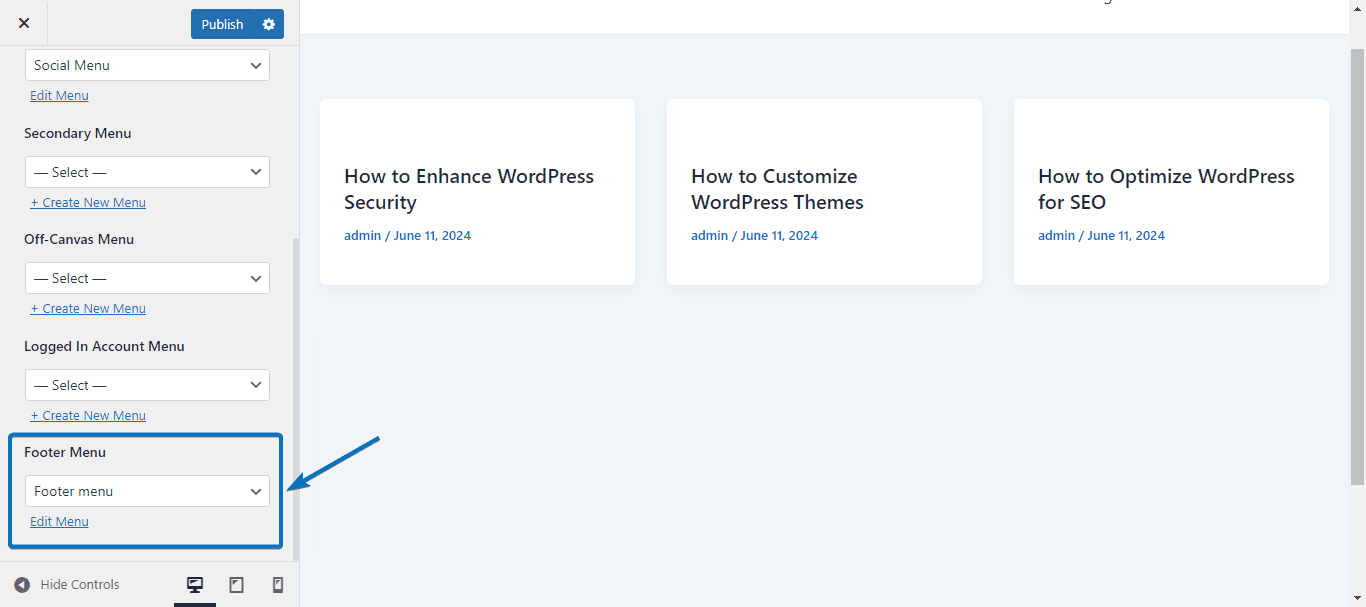This screenshot has width=1366, height=607.
Task: Click Create New Menu under Secondary Menu
Action: 88,202
